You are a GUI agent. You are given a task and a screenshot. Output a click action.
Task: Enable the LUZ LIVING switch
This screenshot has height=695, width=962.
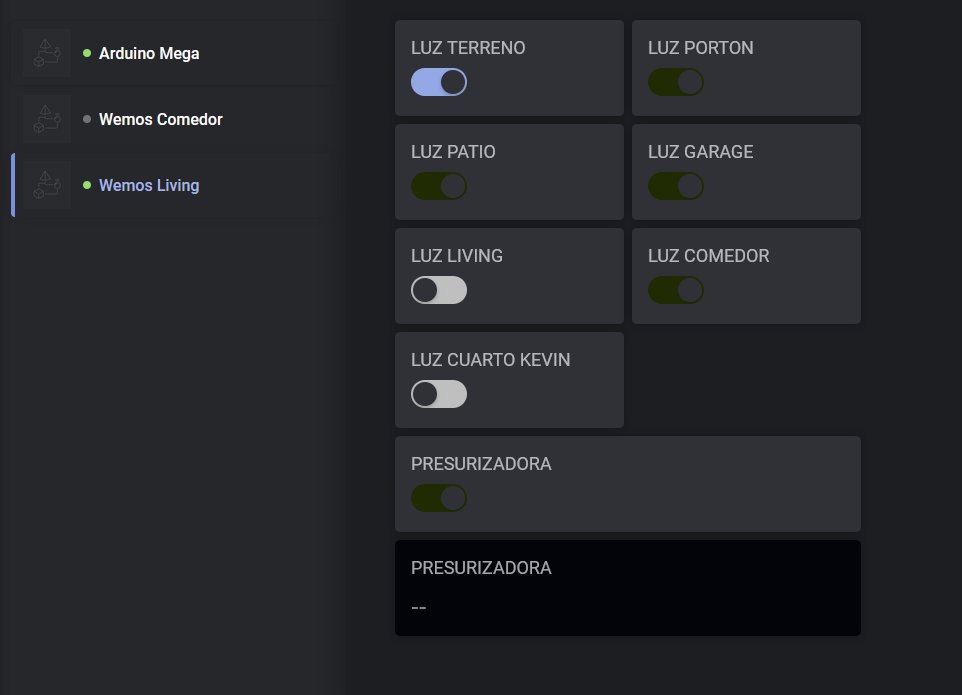439,290
